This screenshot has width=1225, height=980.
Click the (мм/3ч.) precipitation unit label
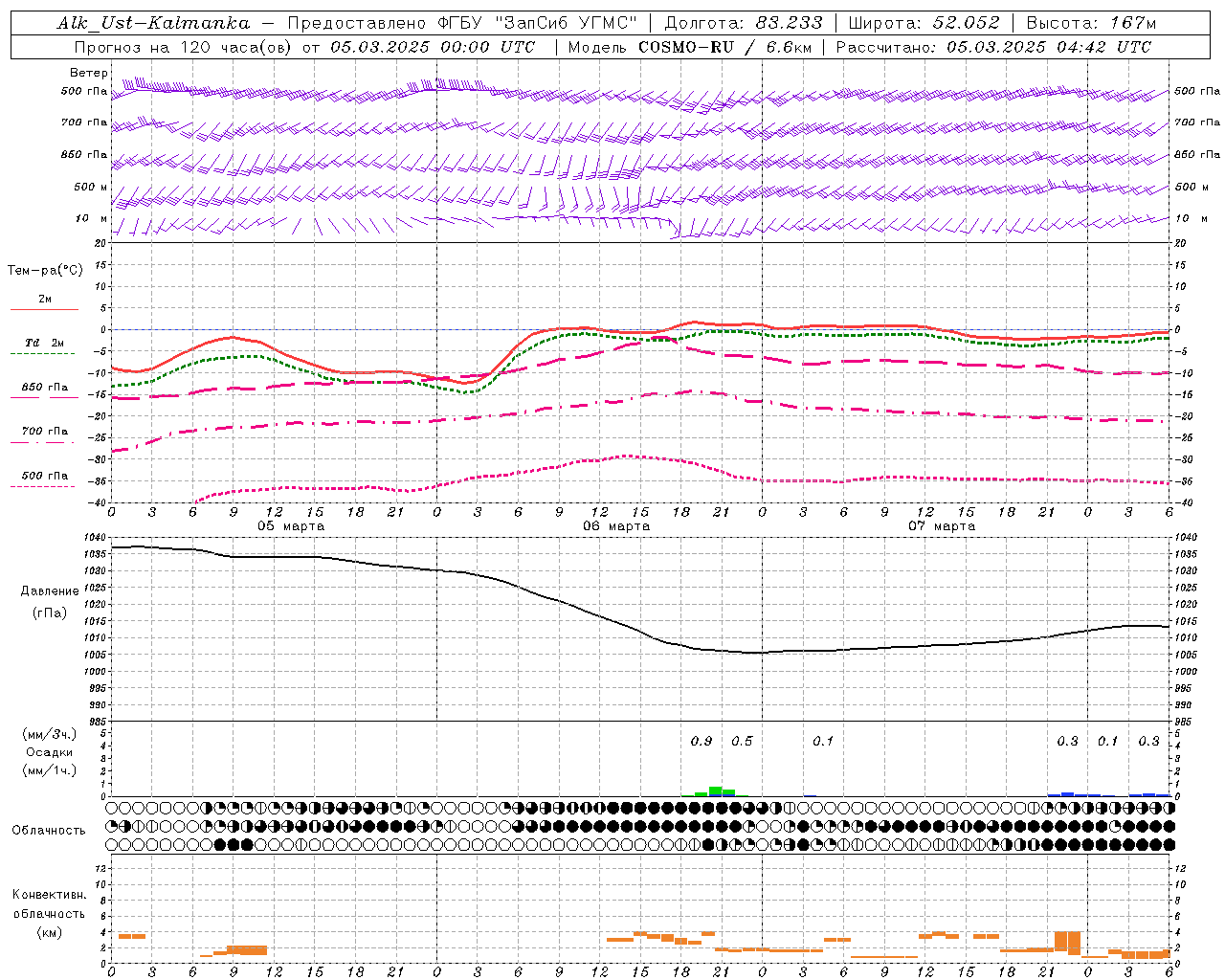pos(50,734)
